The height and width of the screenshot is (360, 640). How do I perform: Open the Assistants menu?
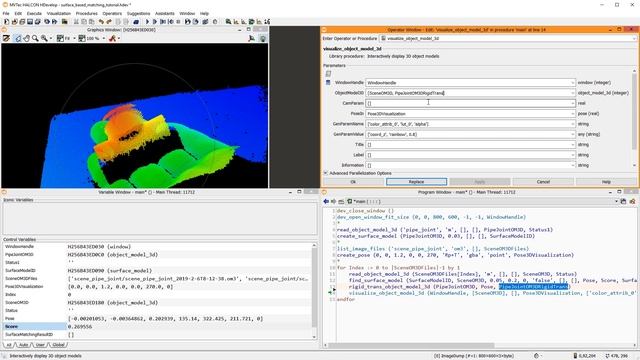pyautogui.click(x=165, y=13)
